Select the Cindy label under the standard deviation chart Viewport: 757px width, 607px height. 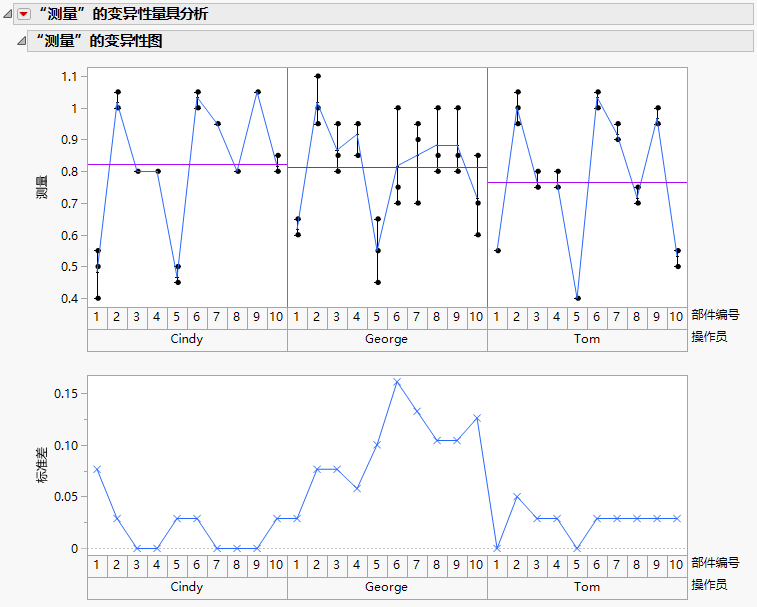[x=187, y=587]
